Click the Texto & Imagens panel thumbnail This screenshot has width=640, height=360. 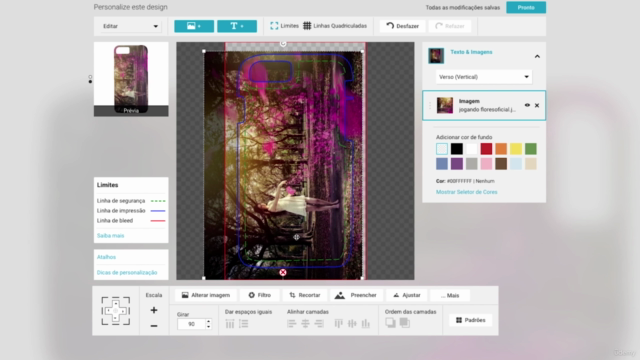[436, 56]
